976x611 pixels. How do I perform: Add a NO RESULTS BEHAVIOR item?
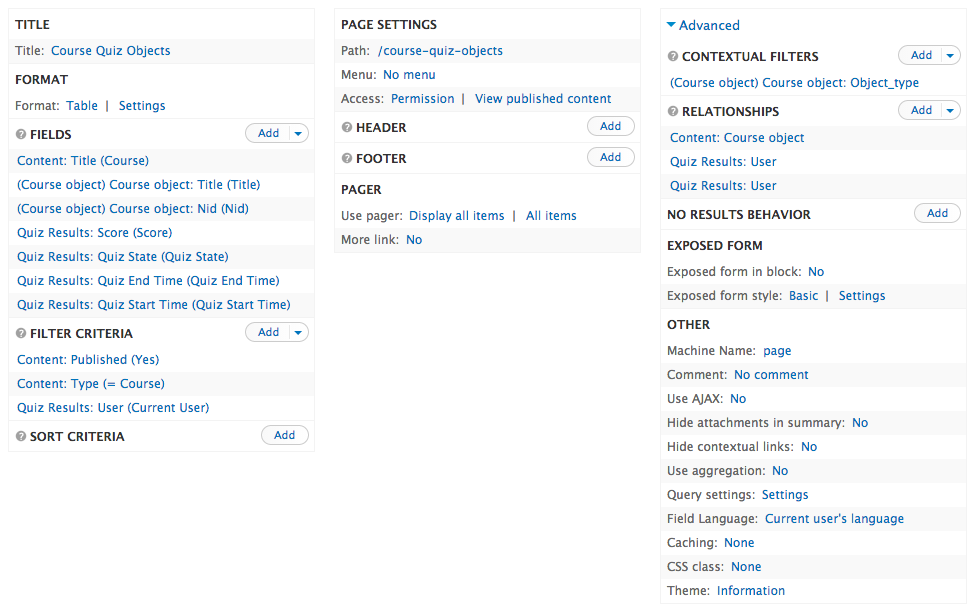pos(937,213)
